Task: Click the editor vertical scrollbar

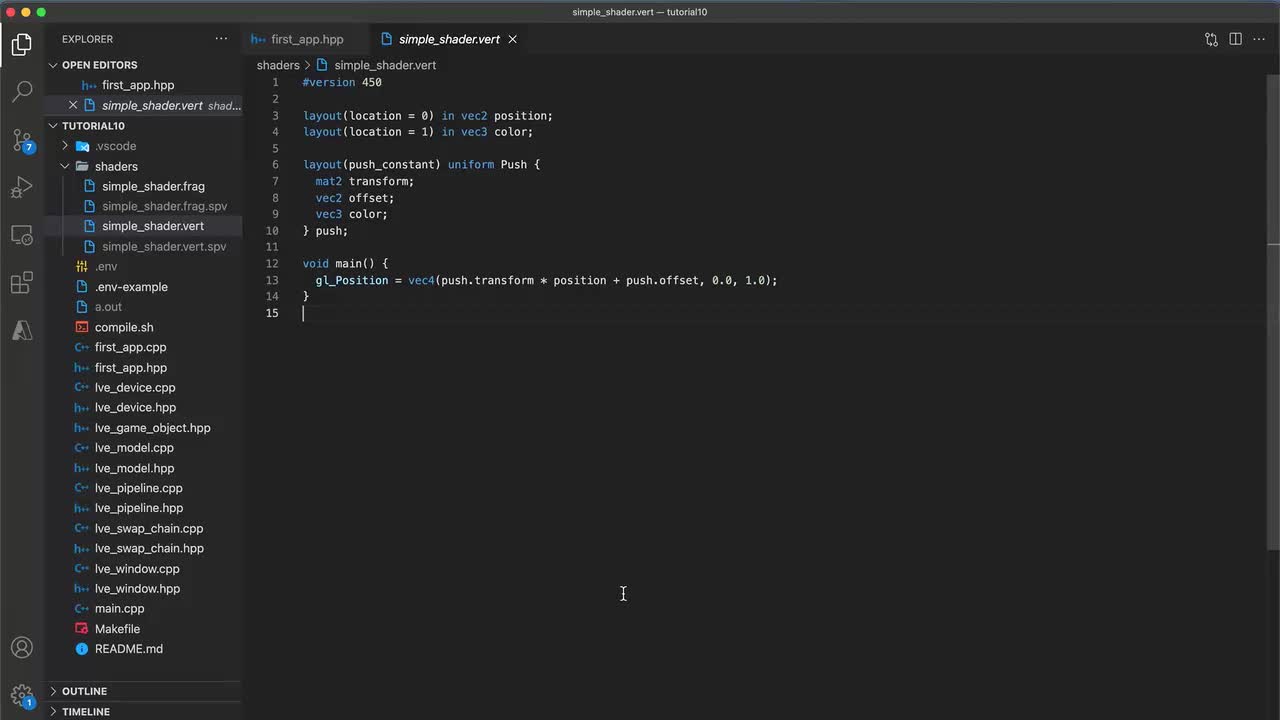Action: point(1273,313)
